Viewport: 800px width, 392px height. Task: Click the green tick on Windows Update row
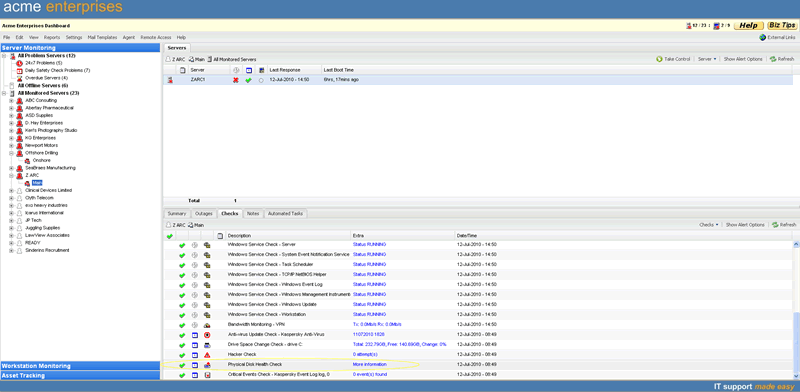coord(182,305)
